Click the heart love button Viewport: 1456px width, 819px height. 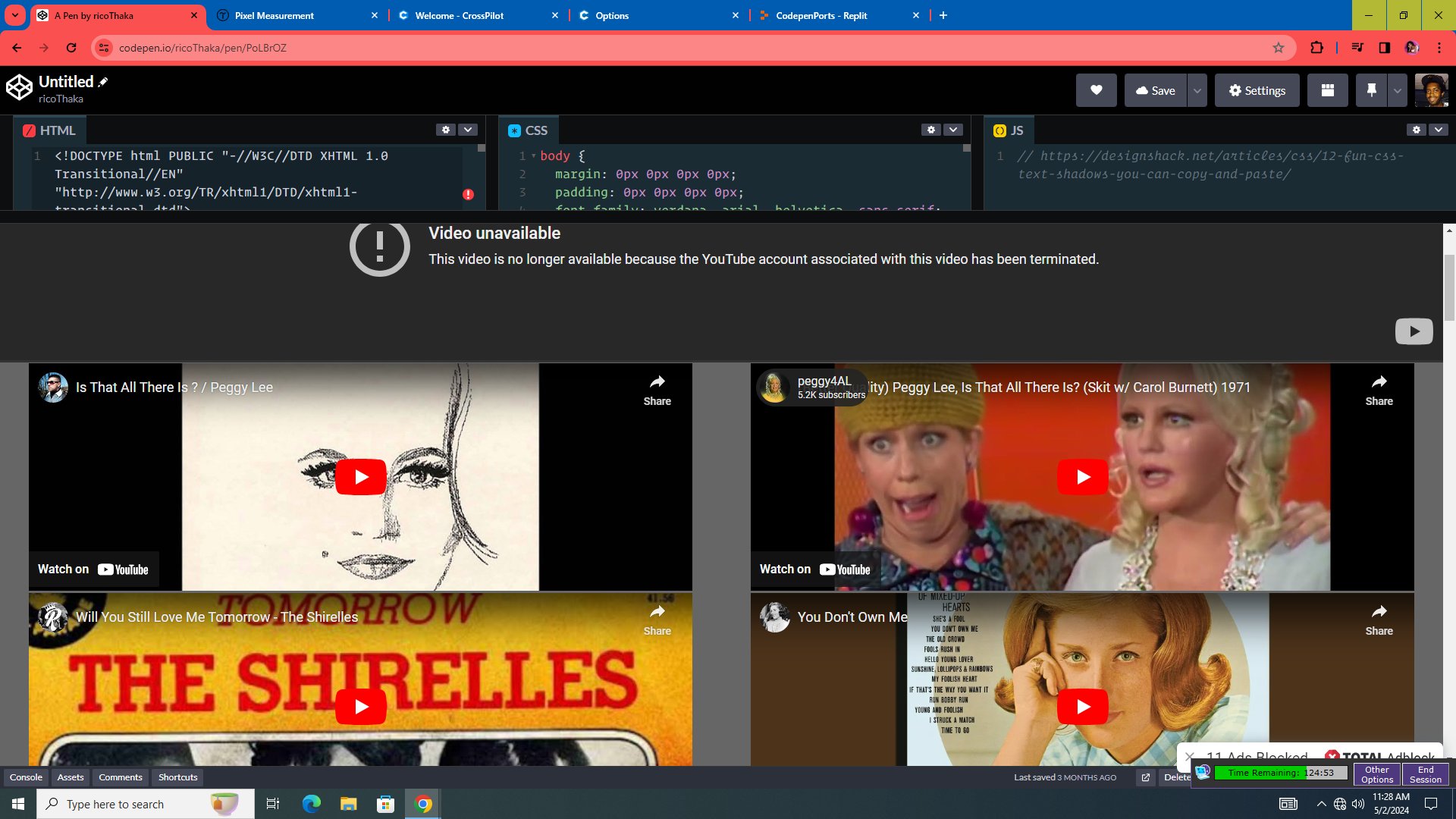coord(1096,90)
